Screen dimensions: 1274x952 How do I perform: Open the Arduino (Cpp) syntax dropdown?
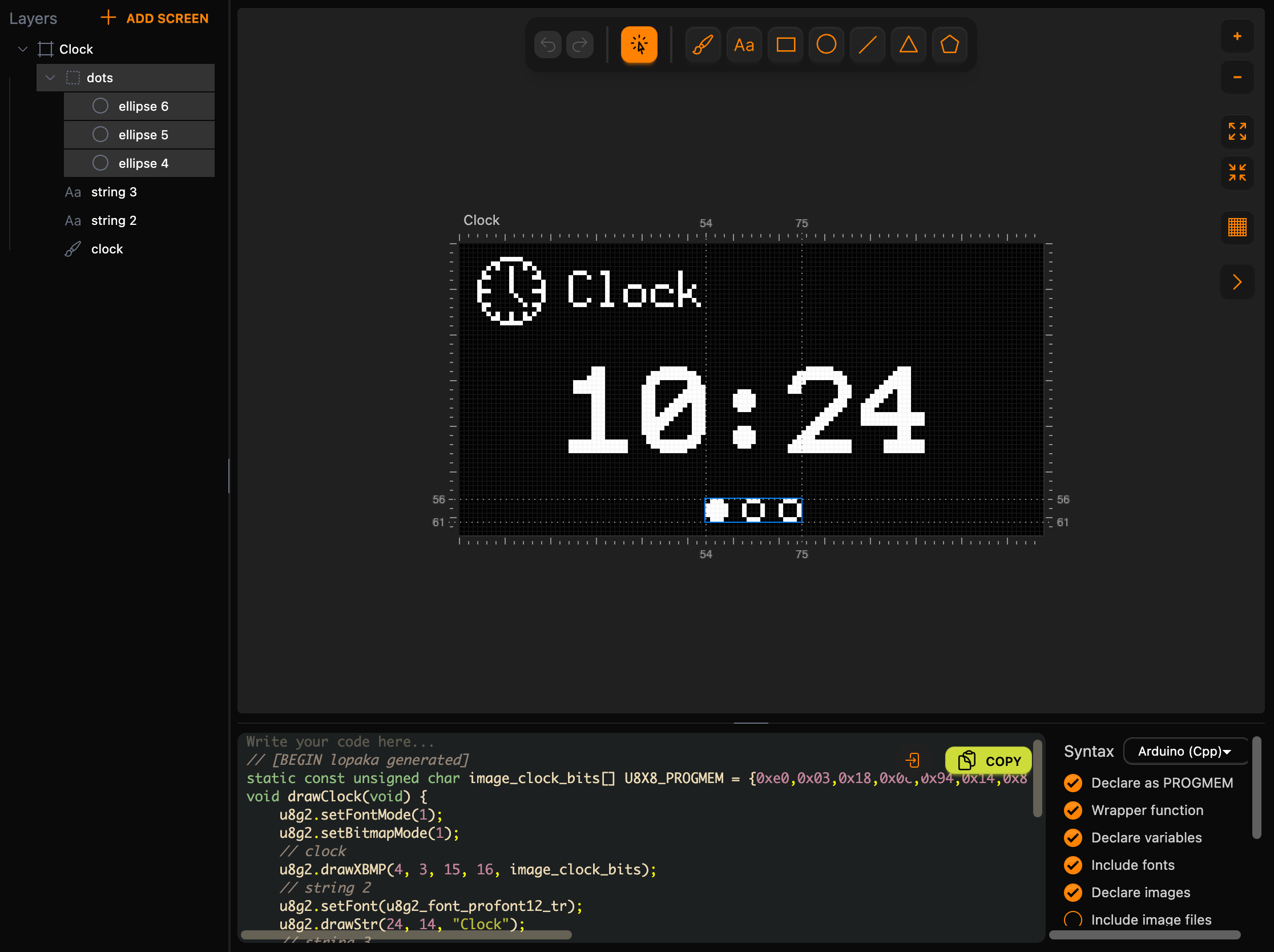click(x=1185, y=751)
